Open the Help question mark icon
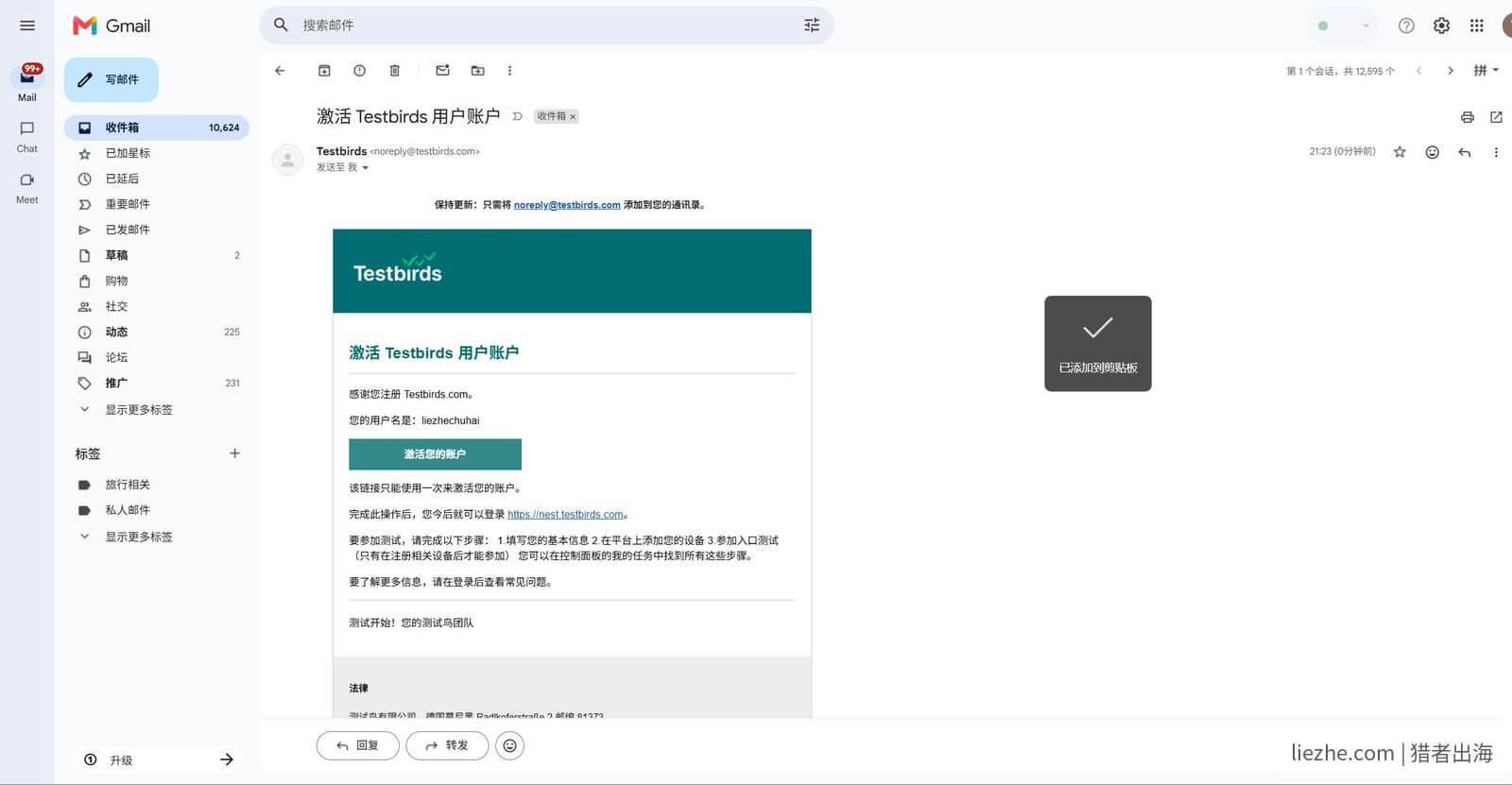 point(1406,26)
